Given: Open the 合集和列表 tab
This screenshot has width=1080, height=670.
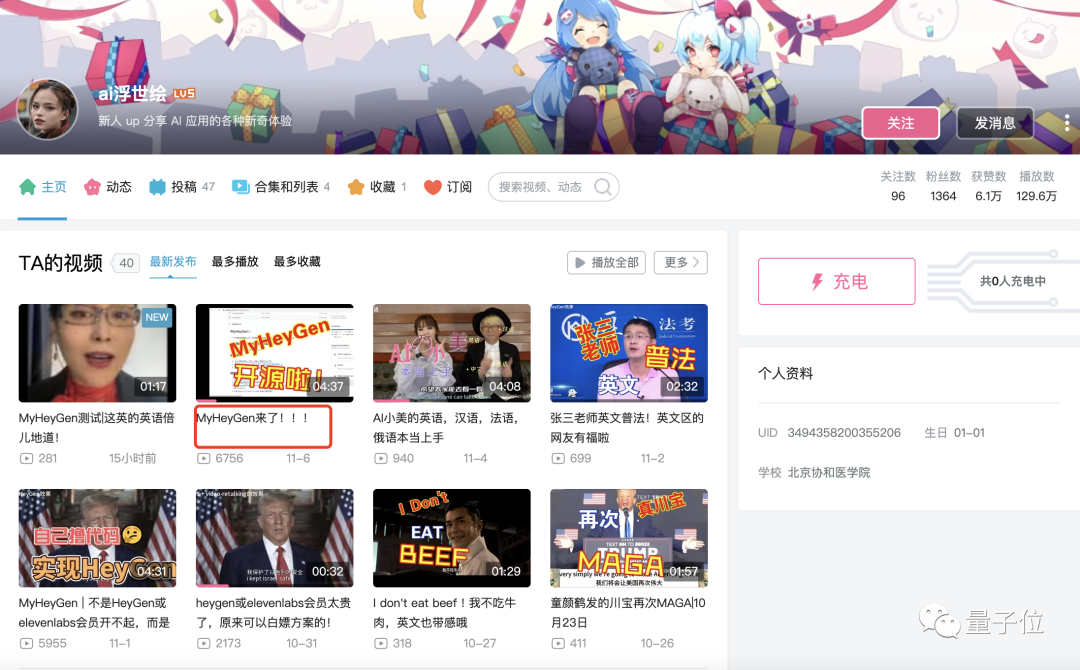Looking at the screenshot, I should tap(280, 187).
